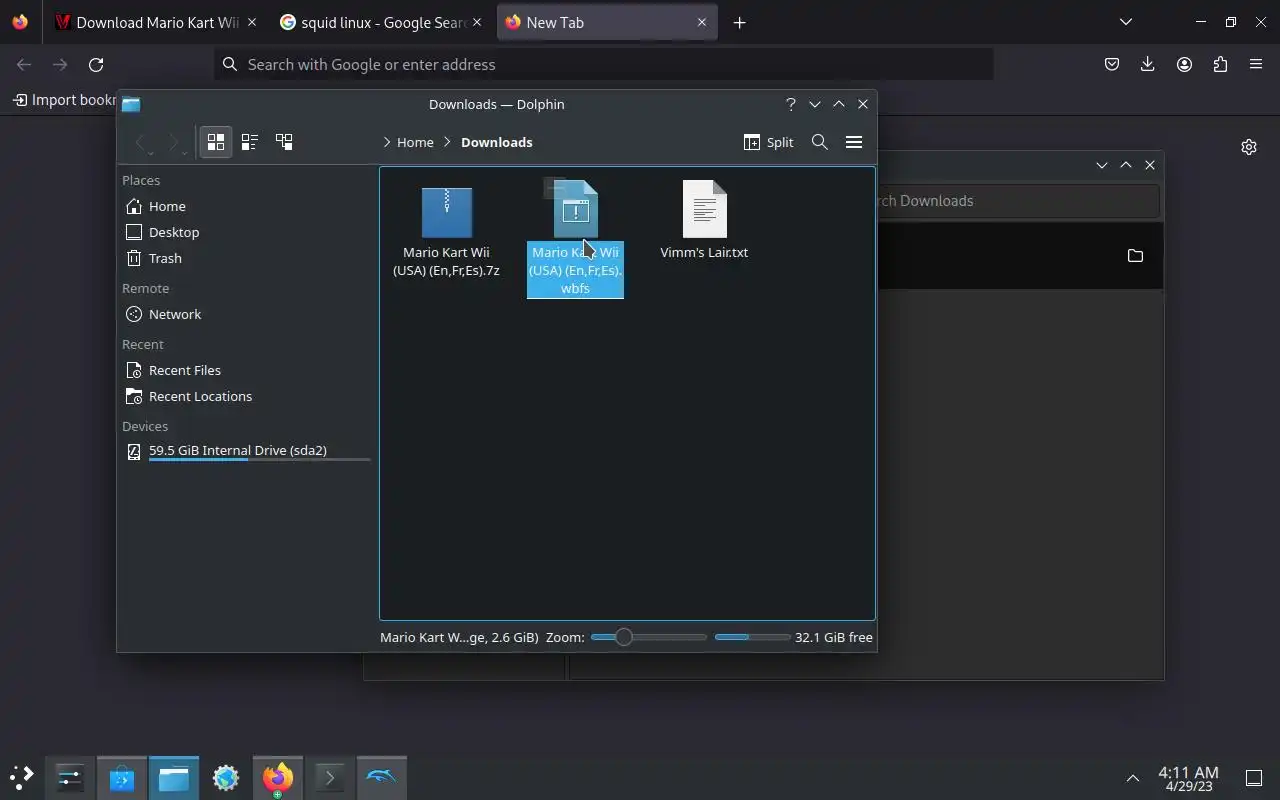
Task: Open a new Firefox tab with plus
Action: [x=739, y=22]
